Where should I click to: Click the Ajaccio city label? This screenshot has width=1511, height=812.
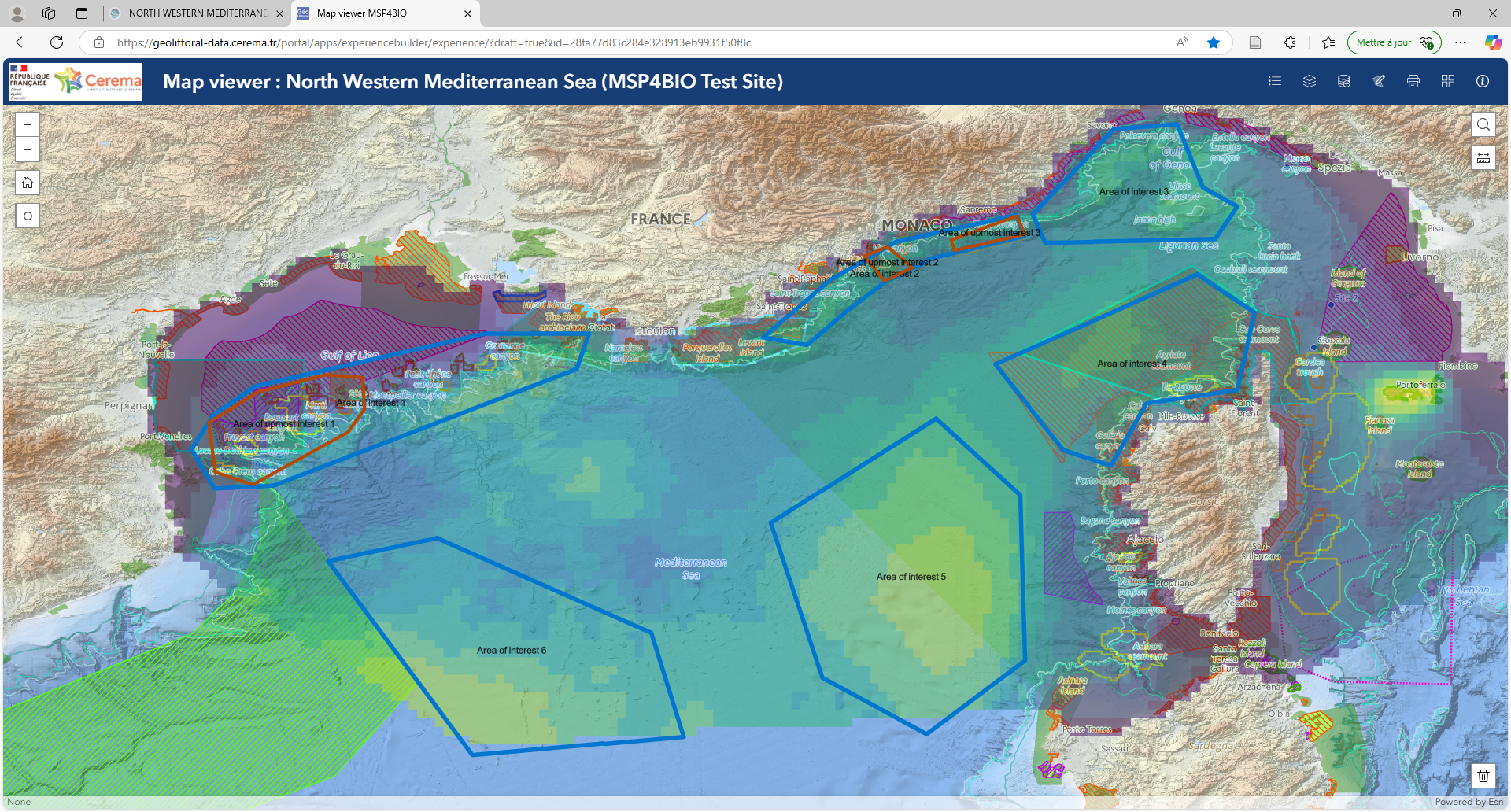click(1145, 540)
